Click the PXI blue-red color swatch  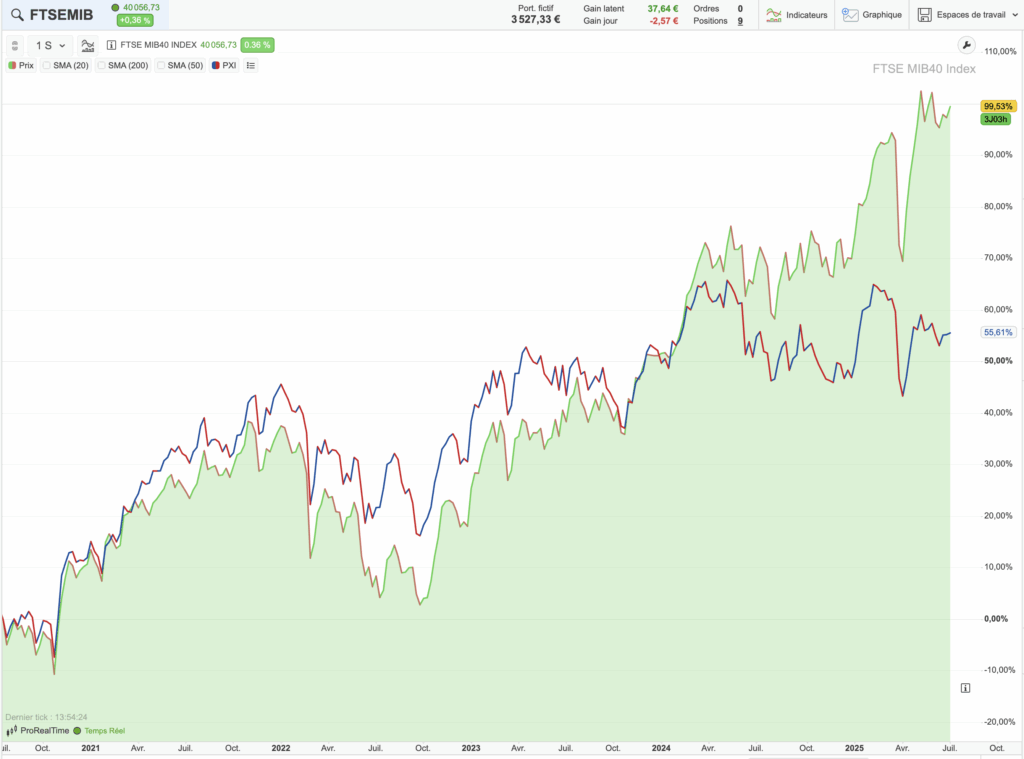216,65
